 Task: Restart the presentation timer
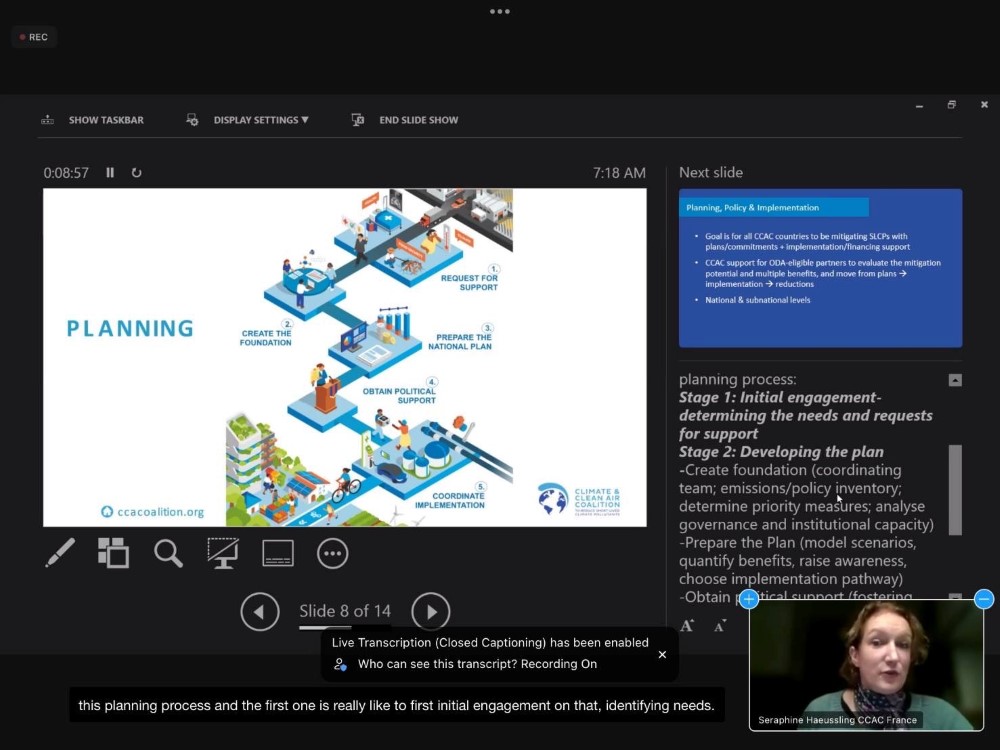pos(136,172)
